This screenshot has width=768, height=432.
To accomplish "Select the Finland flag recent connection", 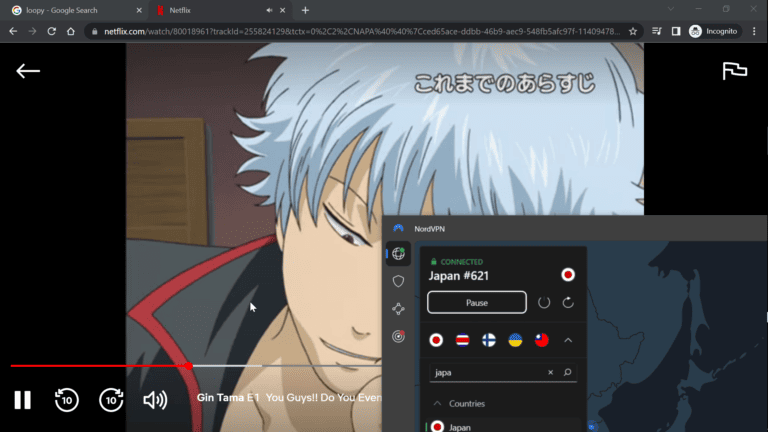I will (x=489, y=340).
